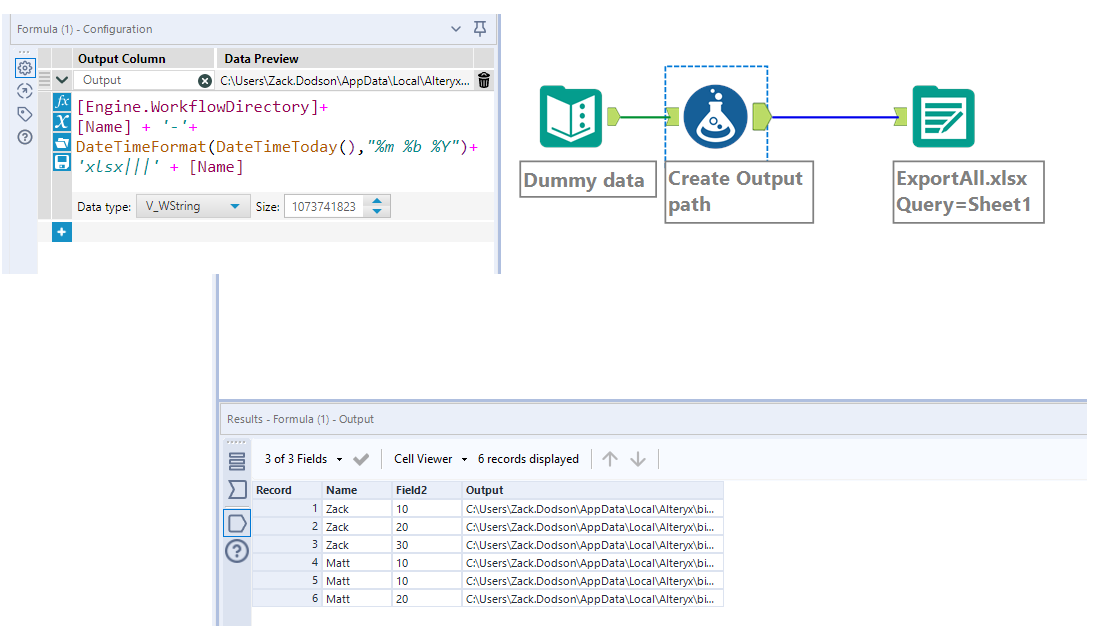Collapse the Output expression with chevron
Viewport: 1095px width, 644px height.
[x=62, y=80]
